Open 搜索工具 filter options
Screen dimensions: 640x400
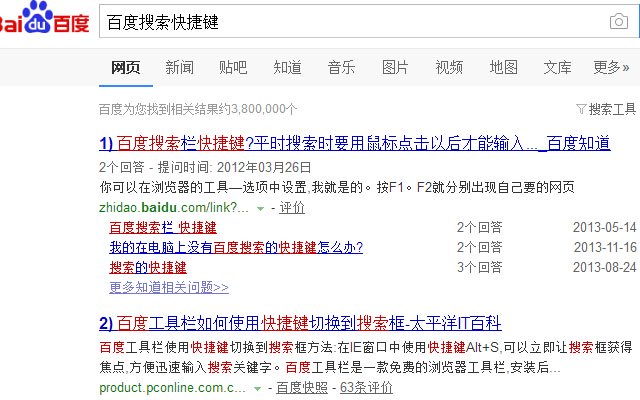[612, 109]
